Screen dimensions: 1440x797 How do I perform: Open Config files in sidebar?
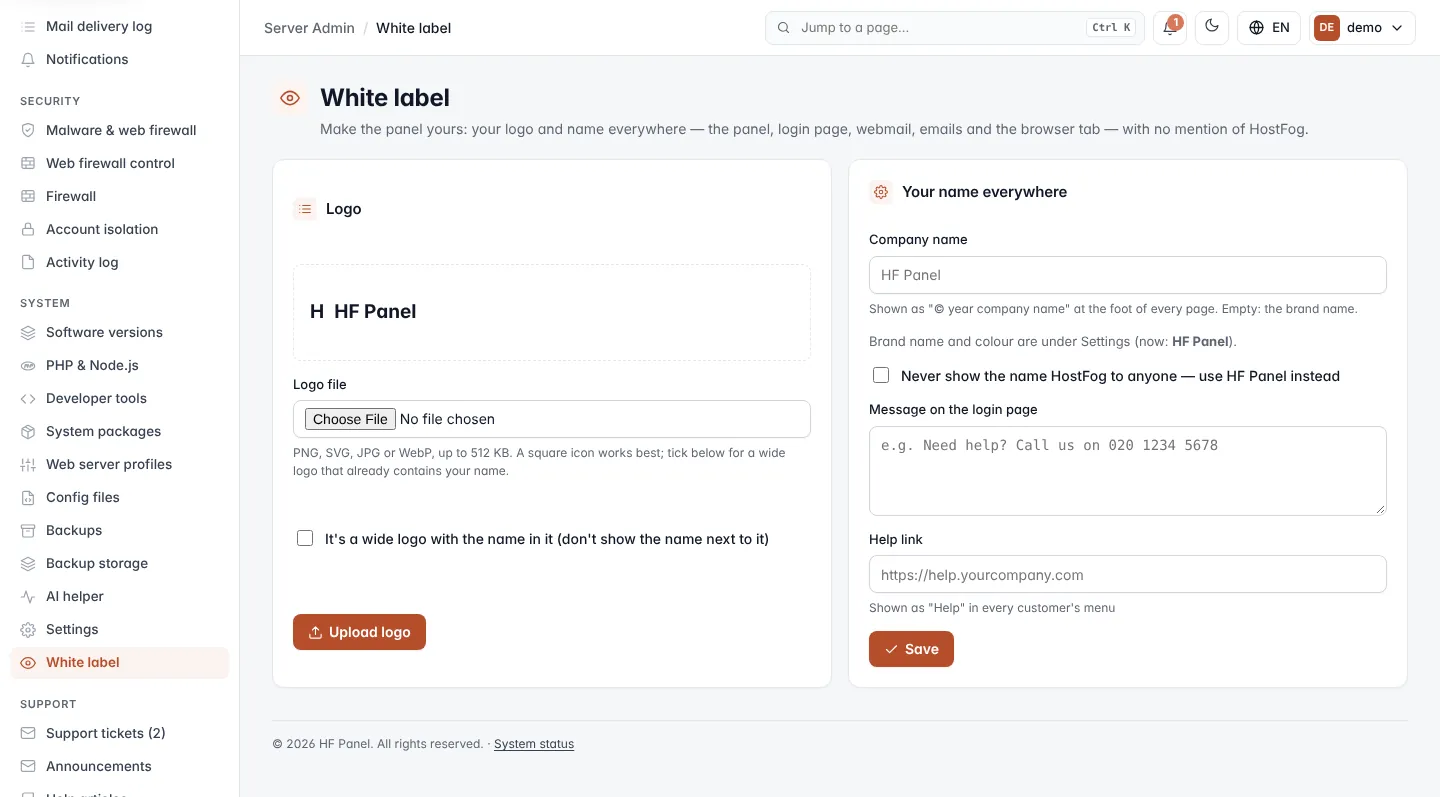click(x=120, y=497)
